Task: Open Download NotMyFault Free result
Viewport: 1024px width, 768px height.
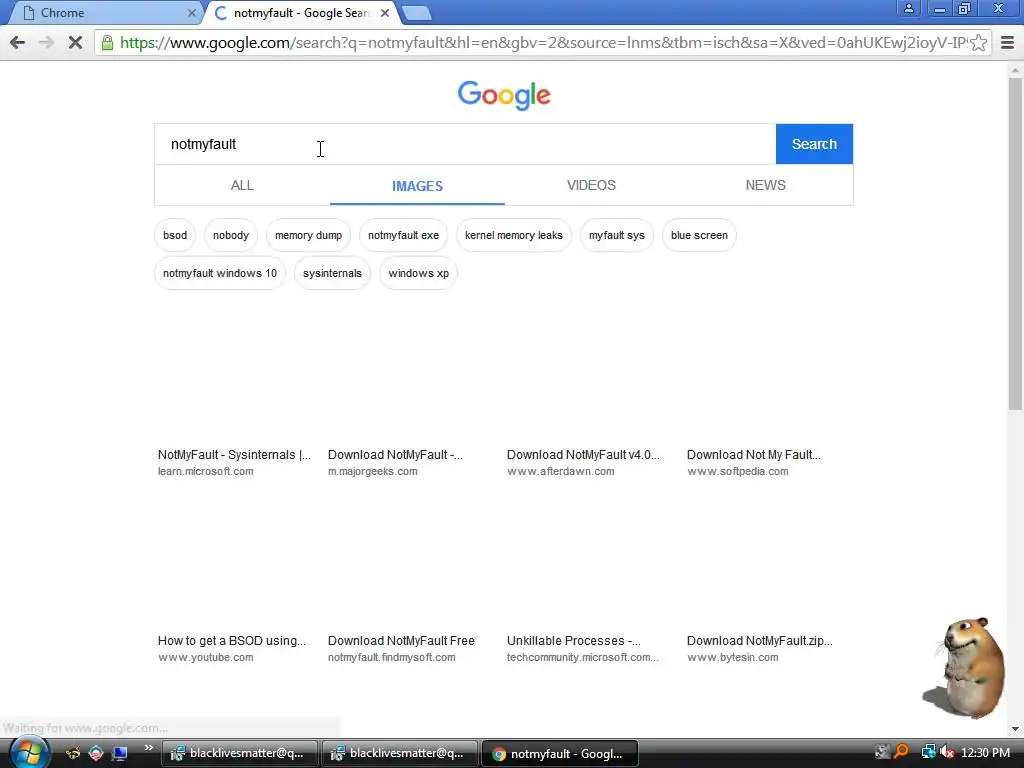Action: (x=401, y=641)
